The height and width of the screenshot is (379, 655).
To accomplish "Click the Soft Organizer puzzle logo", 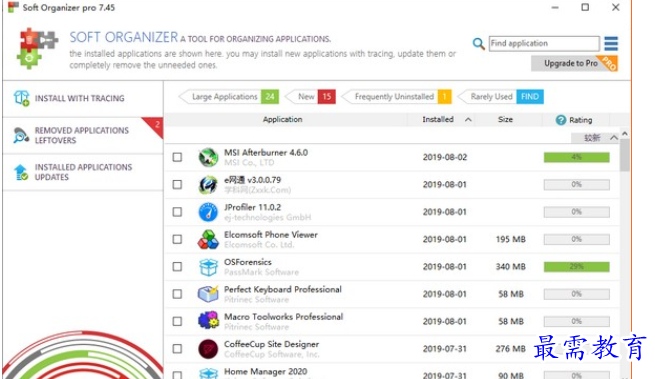I will (37, 48).
